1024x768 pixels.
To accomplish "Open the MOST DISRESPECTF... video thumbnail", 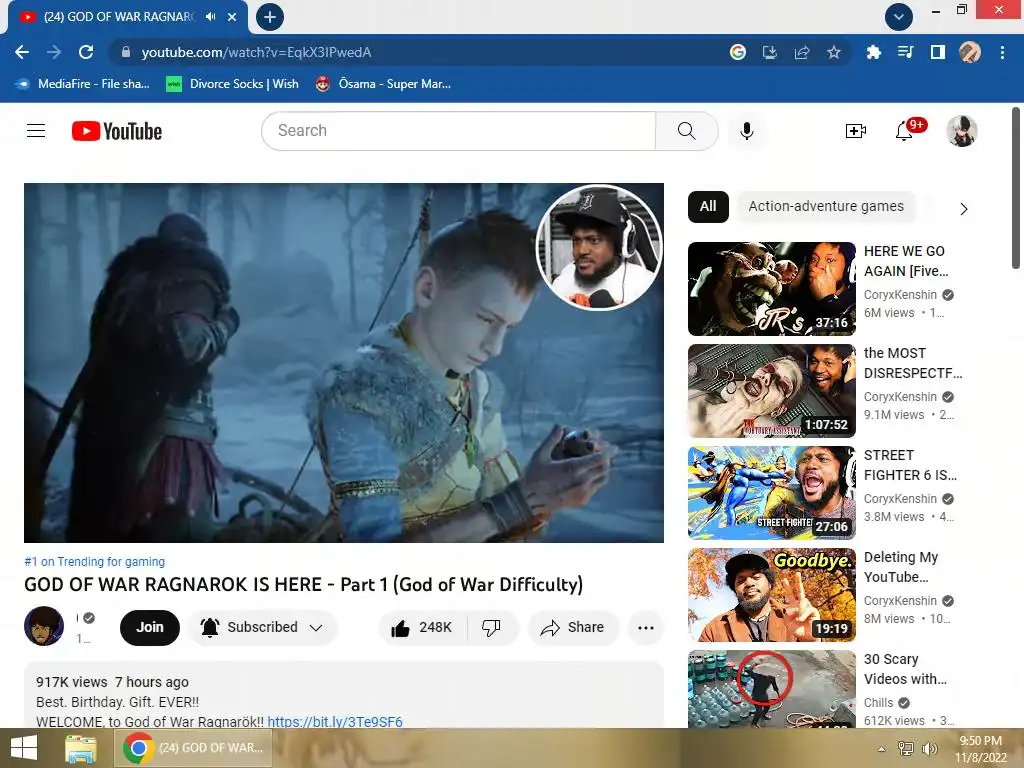I will (x=771, y=391).
